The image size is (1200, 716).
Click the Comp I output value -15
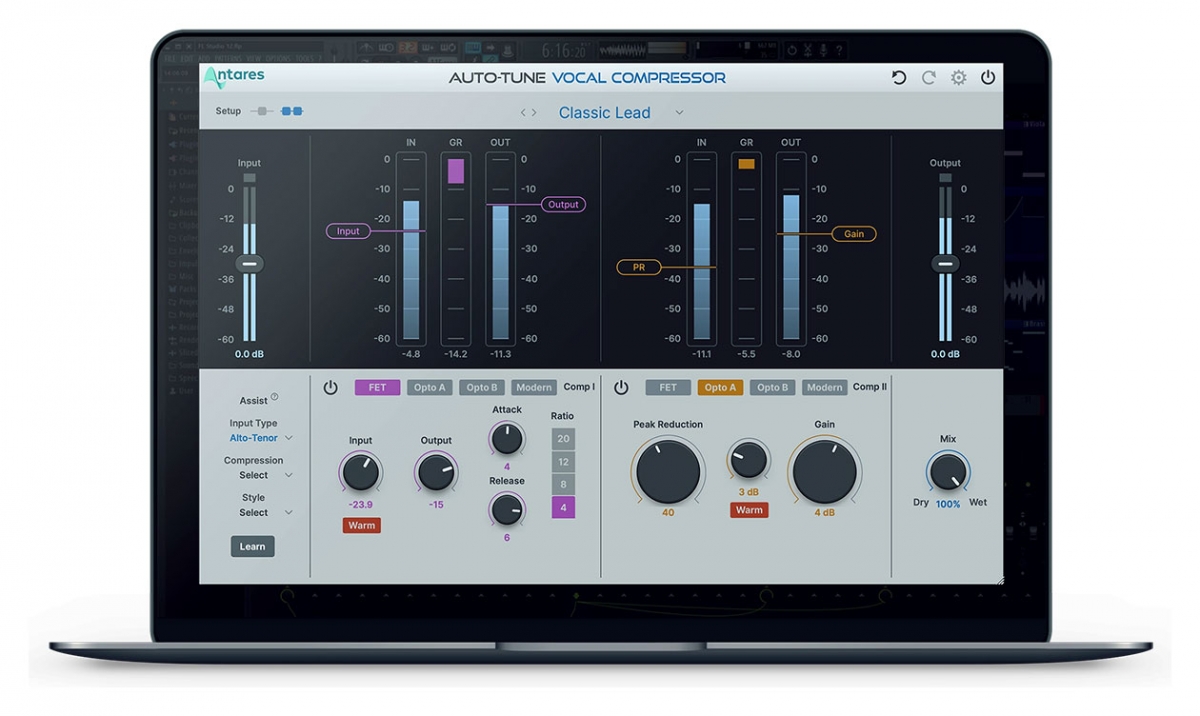click(436, 505)
